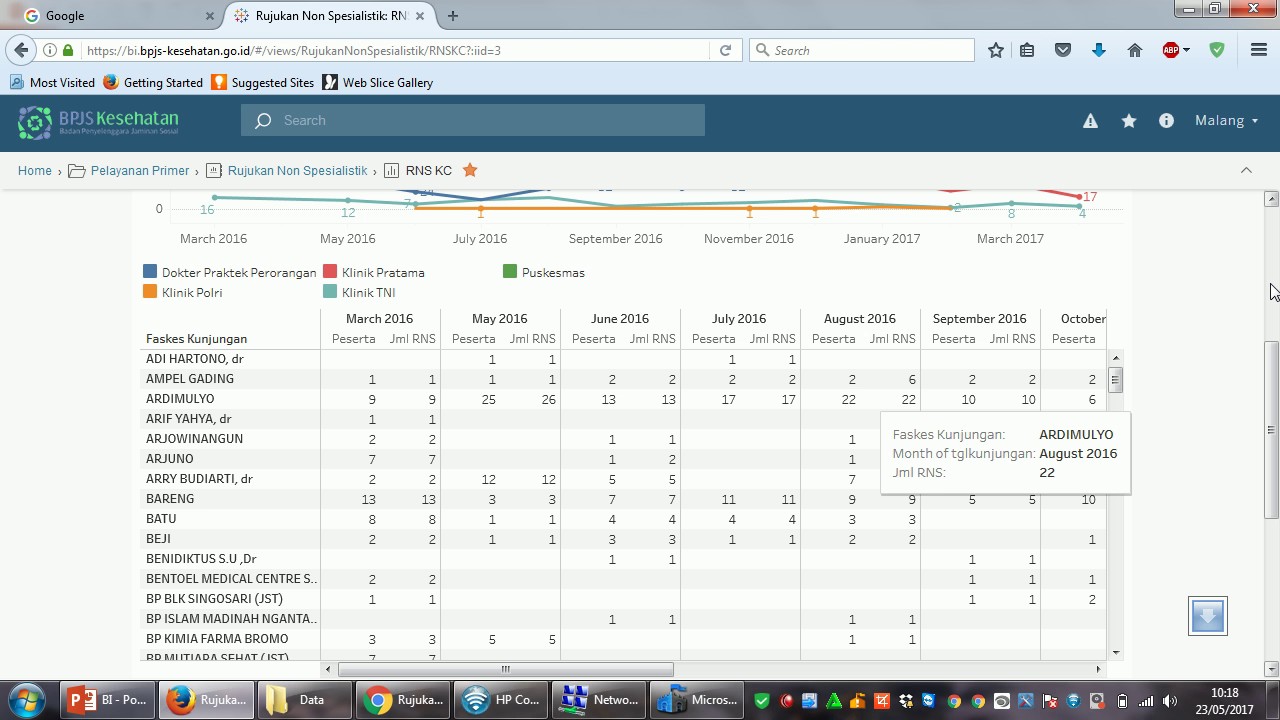Open a new browser tab
The width and height of the screenshot is (1280, 720).
tap(453, 16)
